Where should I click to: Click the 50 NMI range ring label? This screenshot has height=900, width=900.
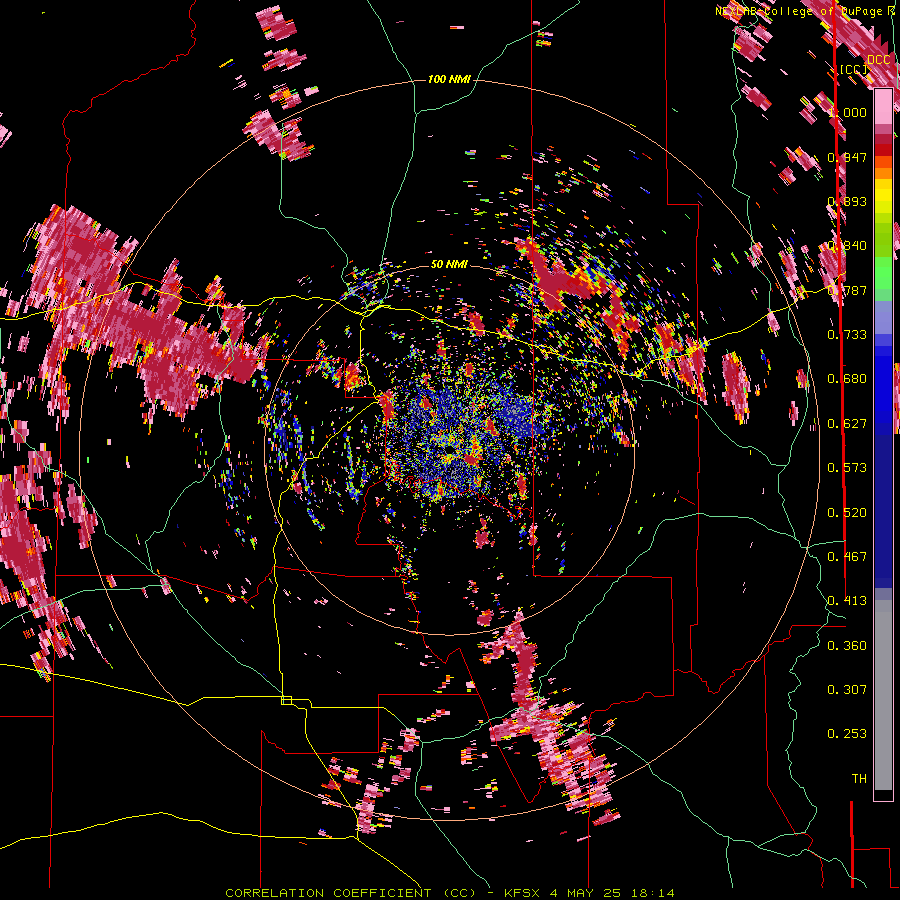(x=449, y=264)
